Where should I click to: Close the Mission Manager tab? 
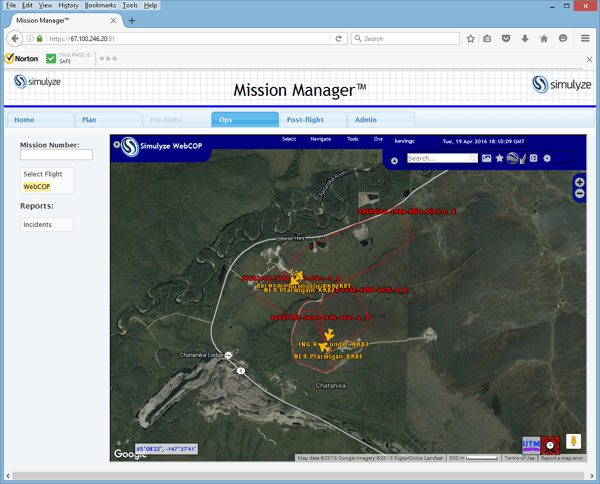coord(113,21)
